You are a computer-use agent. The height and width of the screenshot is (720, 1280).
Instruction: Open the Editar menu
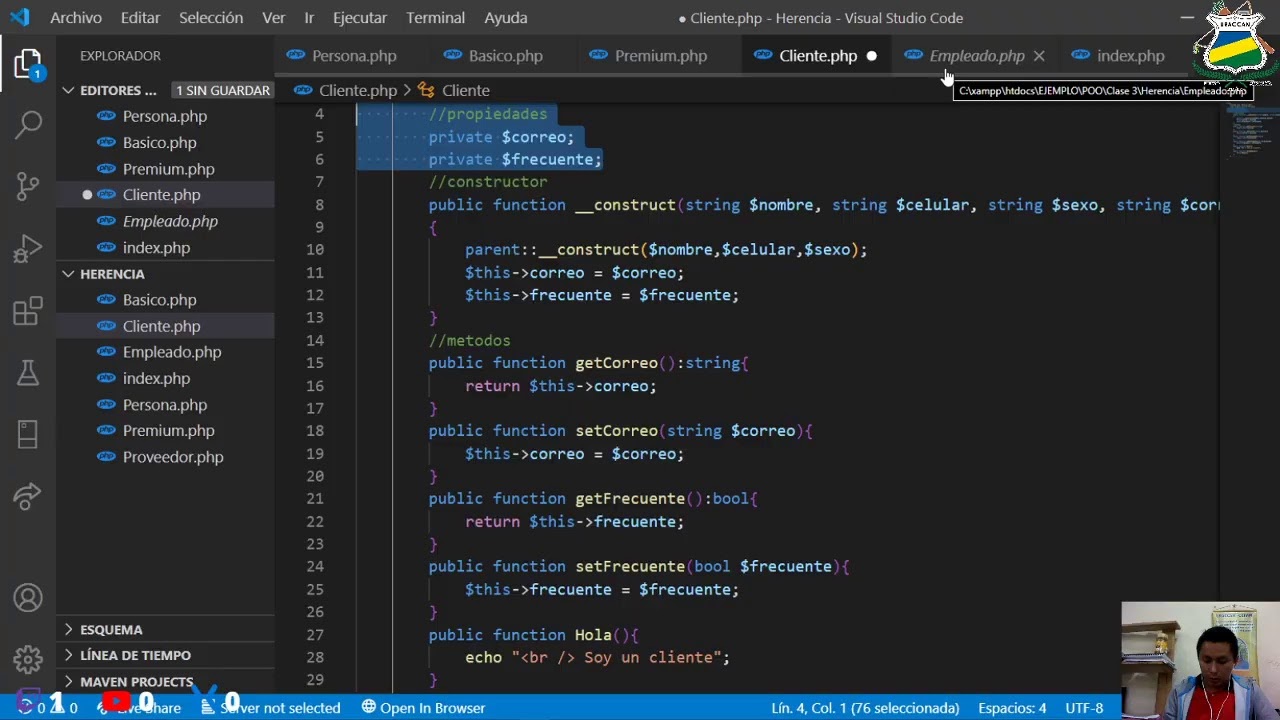[140, 18]
